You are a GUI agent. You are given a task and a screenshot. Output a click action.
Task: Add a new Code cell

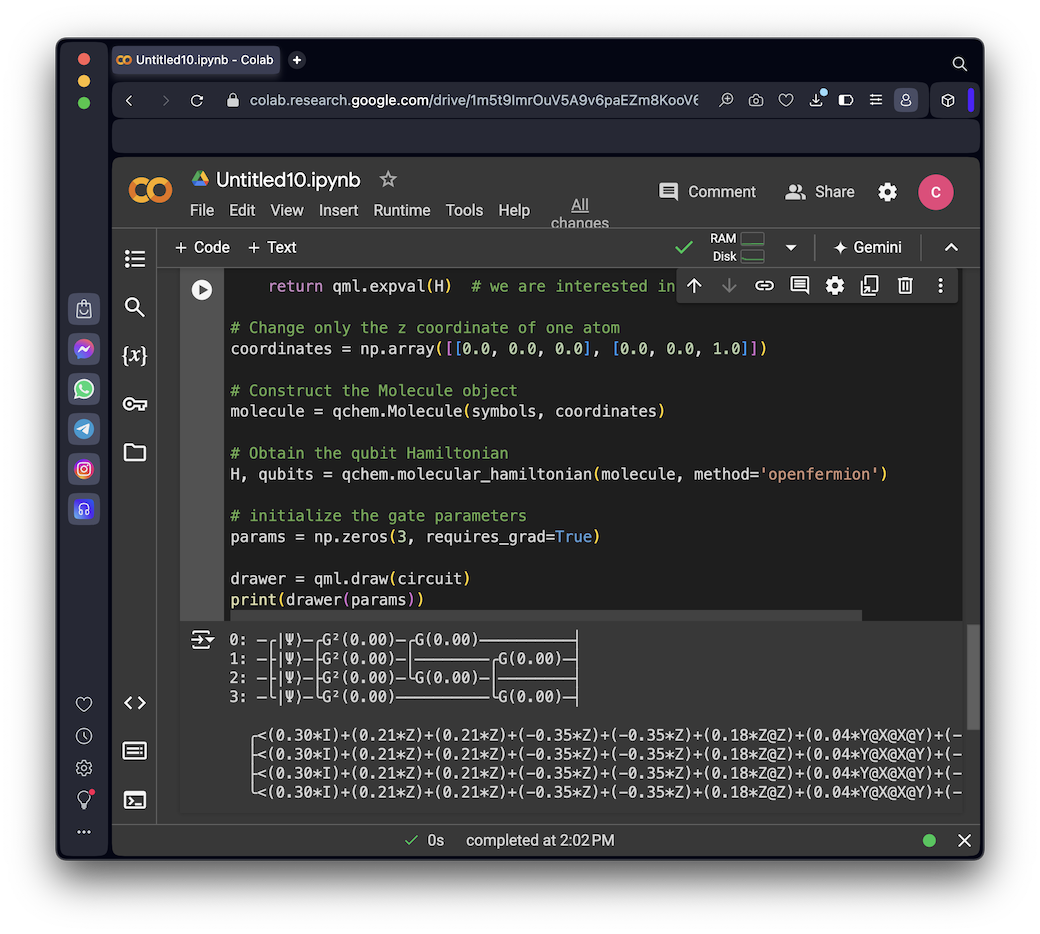202,248
